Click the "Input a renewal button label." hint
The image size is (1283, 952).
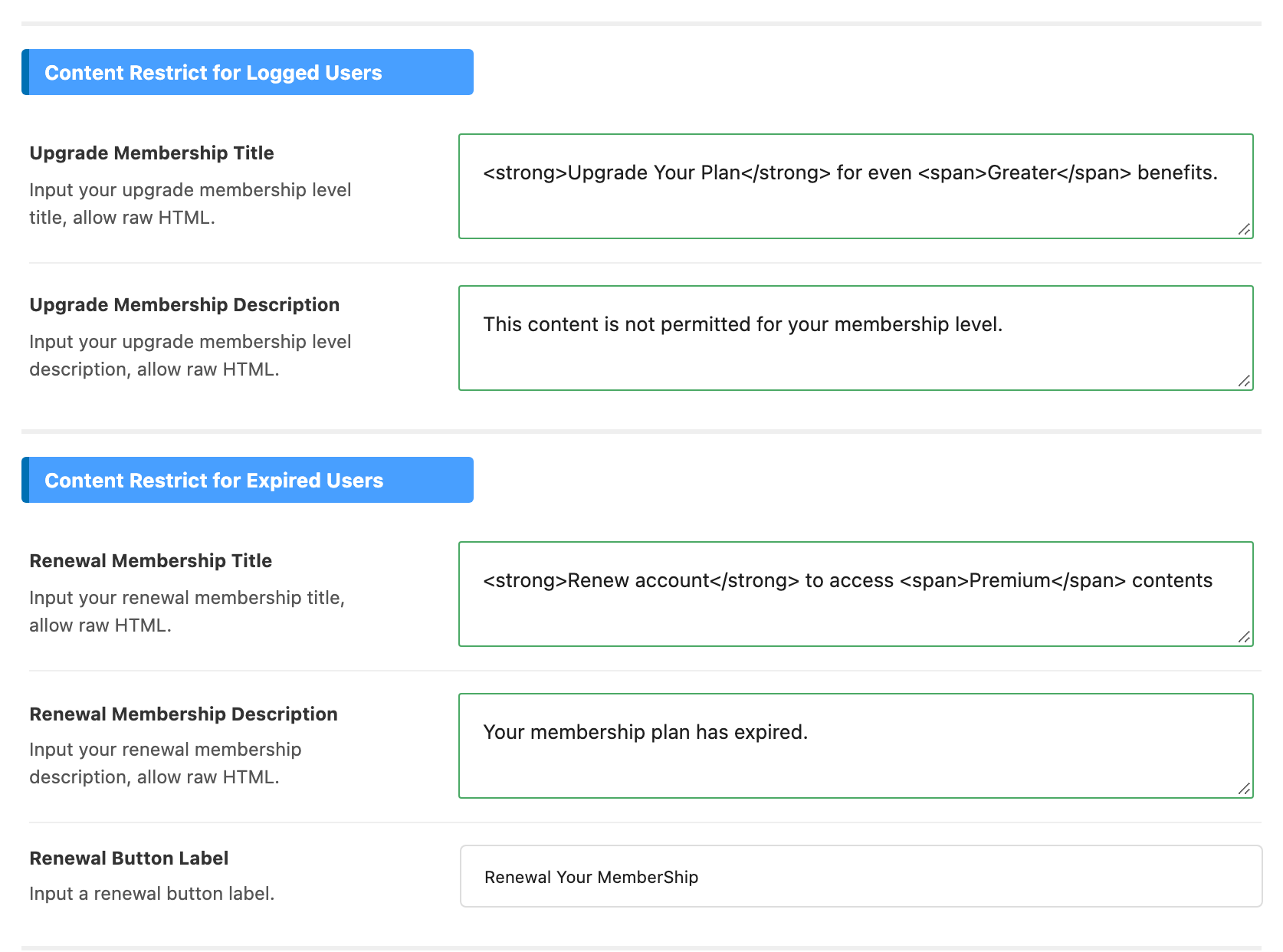pyautogui.click(x=152, y=894)
